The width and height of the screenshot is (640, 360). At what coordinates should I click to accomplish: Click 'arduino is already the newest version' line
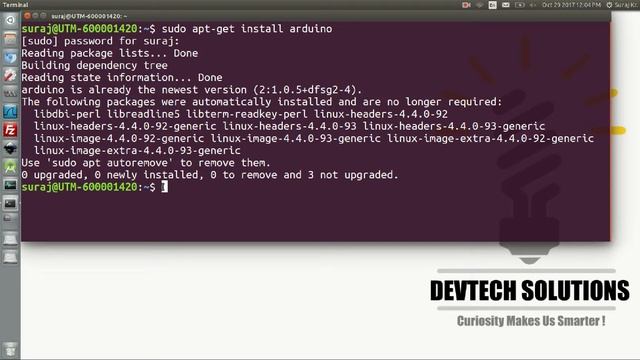pyautogui.click(x=192, y=89)
